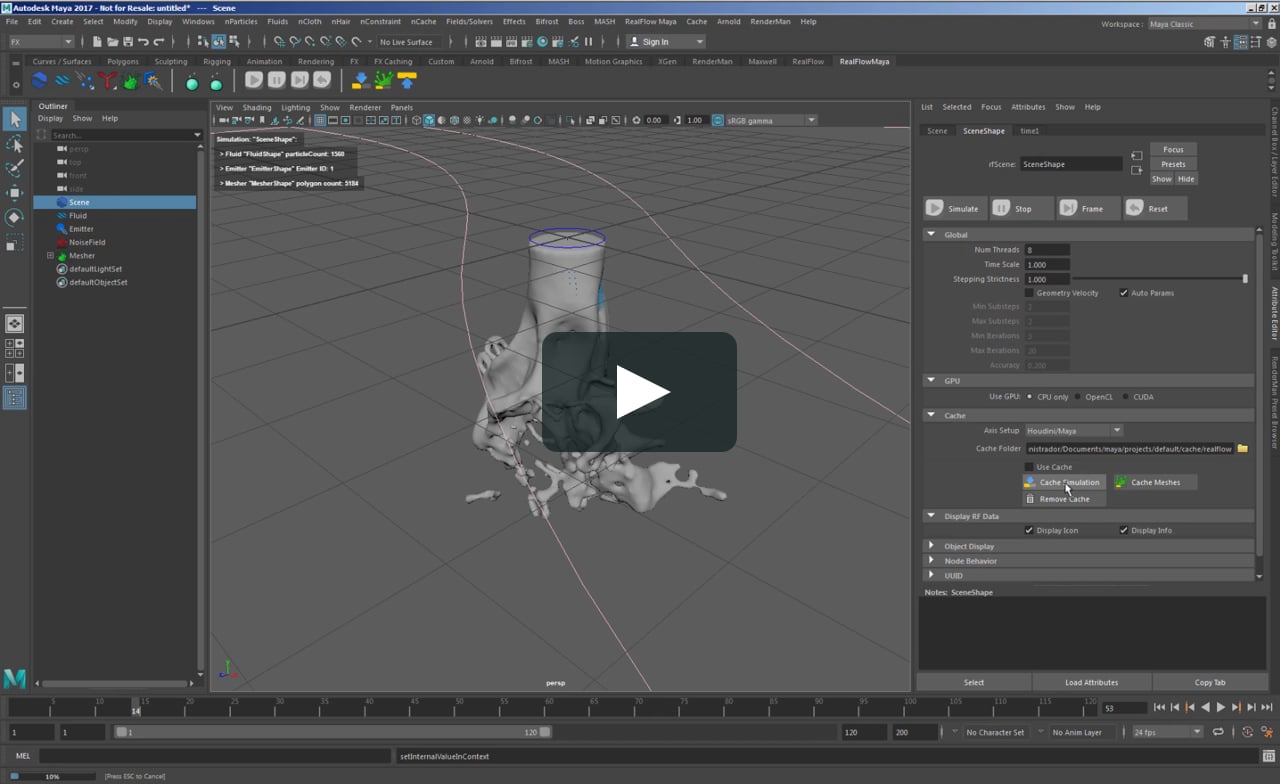Switch to the Polygons shelf tab

(123, 61)
